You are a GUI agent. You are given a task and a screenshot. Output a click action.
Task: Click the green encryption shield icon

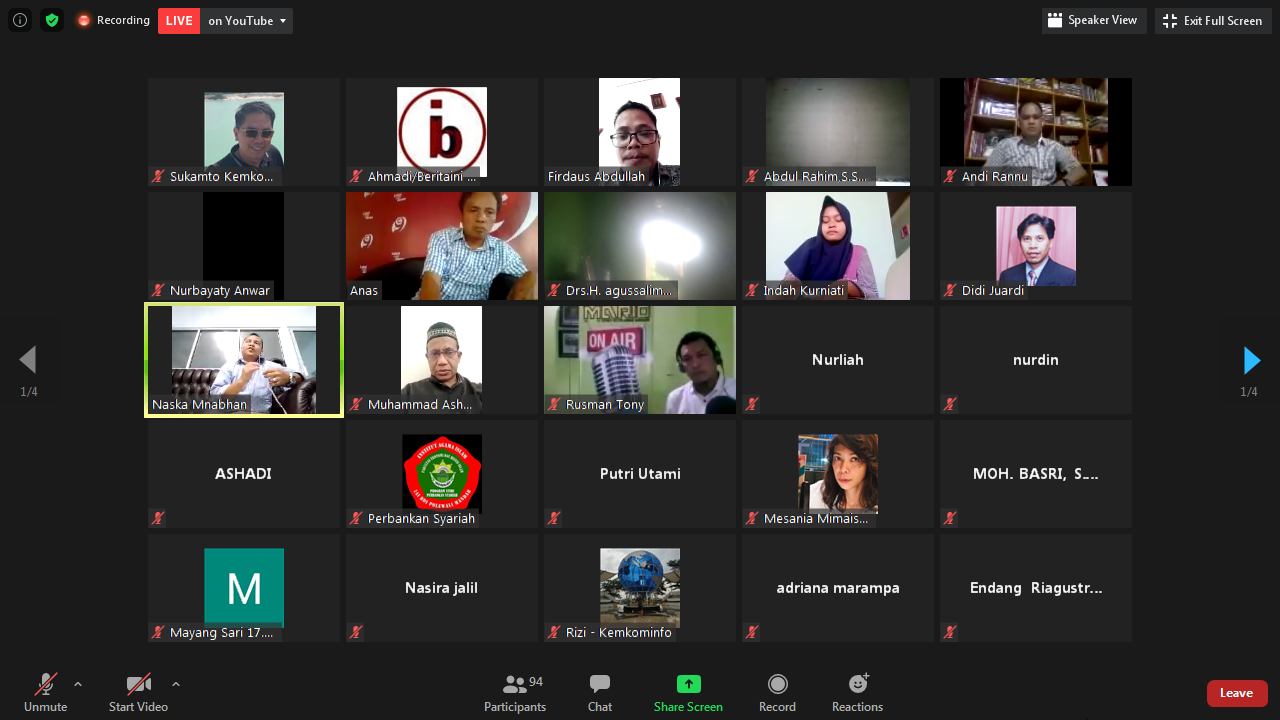tap(52, 20)
